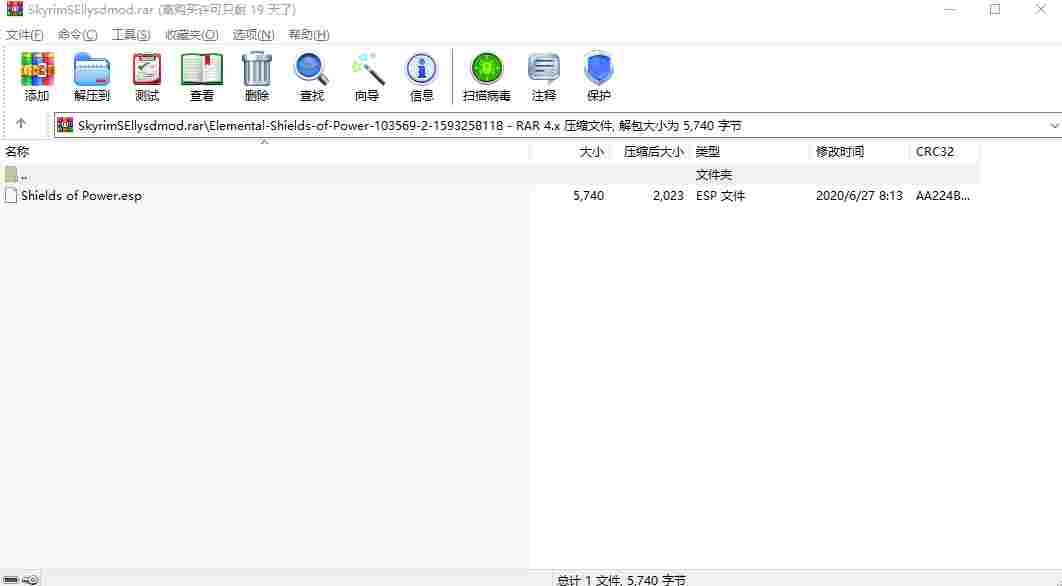Screen dimensions: 1062x586
Task: Click the type cell ESP 文件
Action: coord(721,196)
